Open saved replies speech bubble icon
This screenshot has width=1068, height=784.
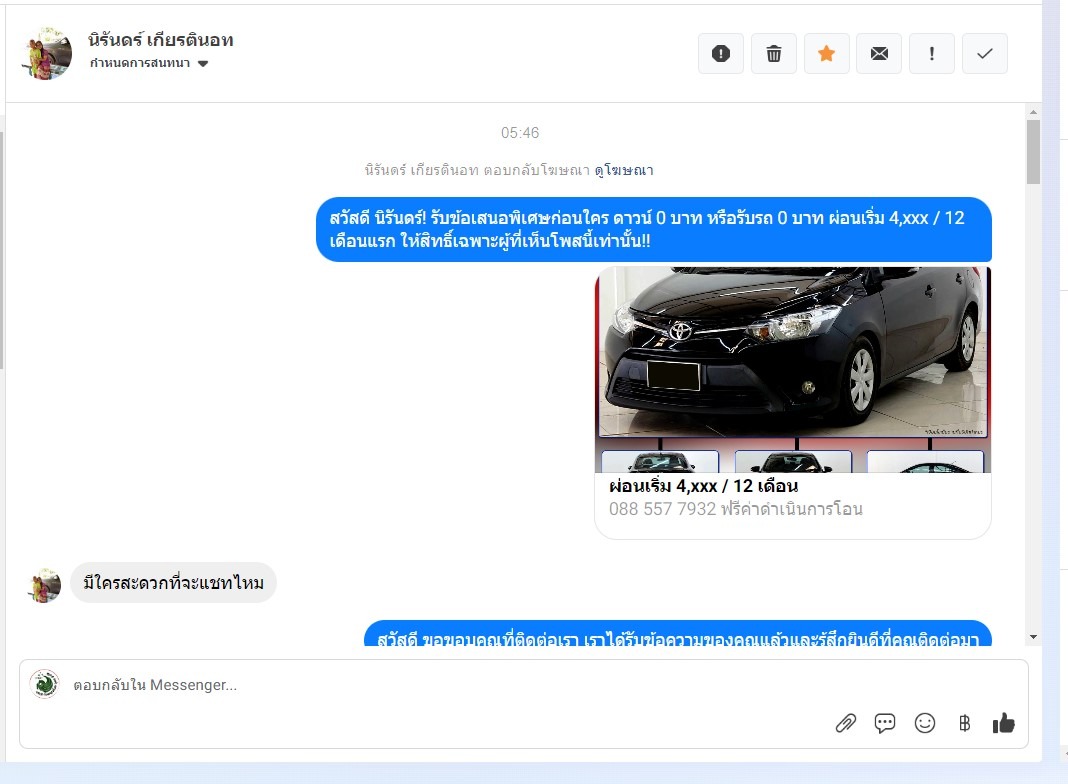coord(885,723)
